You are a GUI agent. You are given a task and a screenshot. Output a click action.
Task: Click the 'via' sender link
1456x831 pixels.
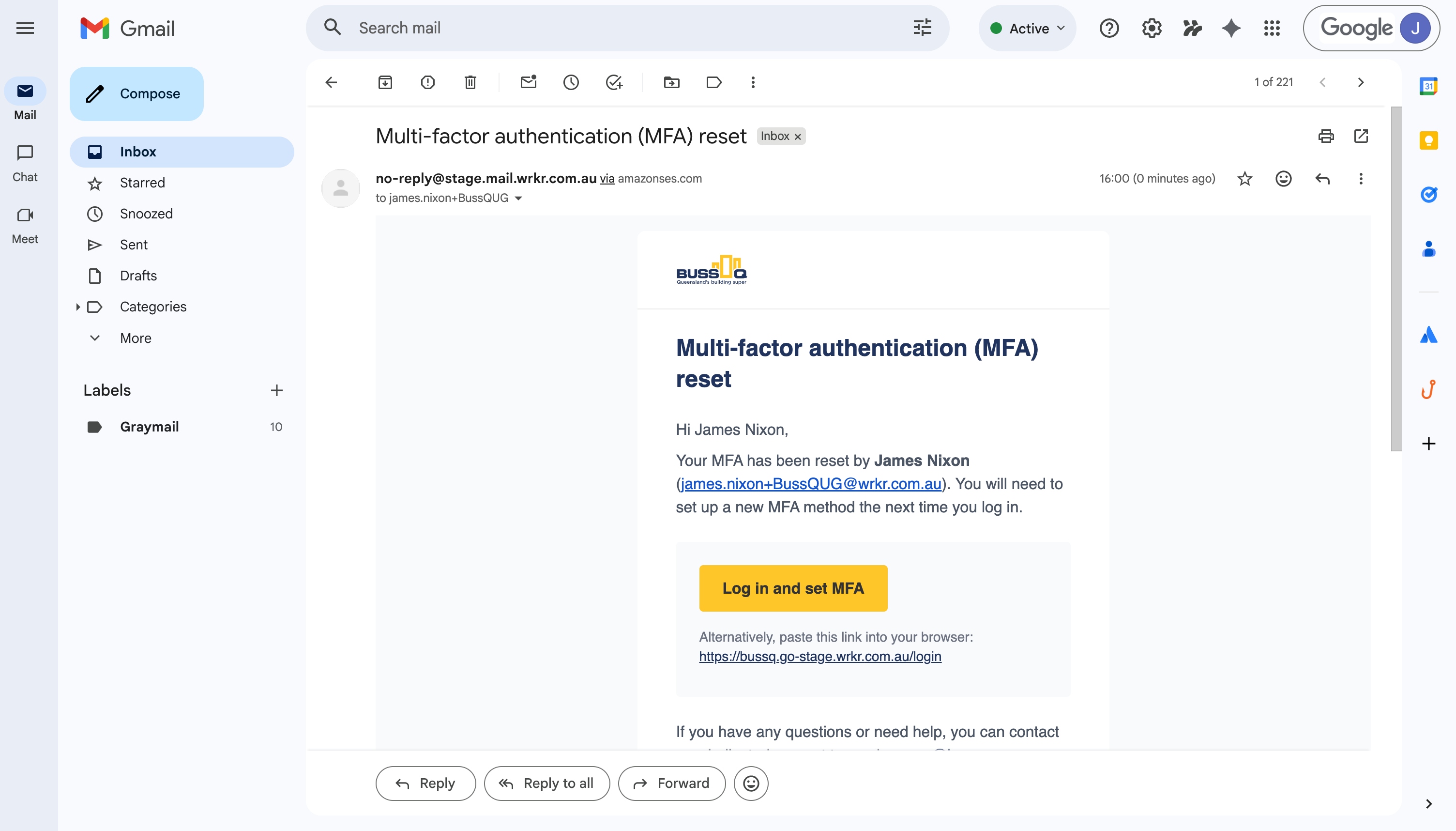[x=607, y=179]
